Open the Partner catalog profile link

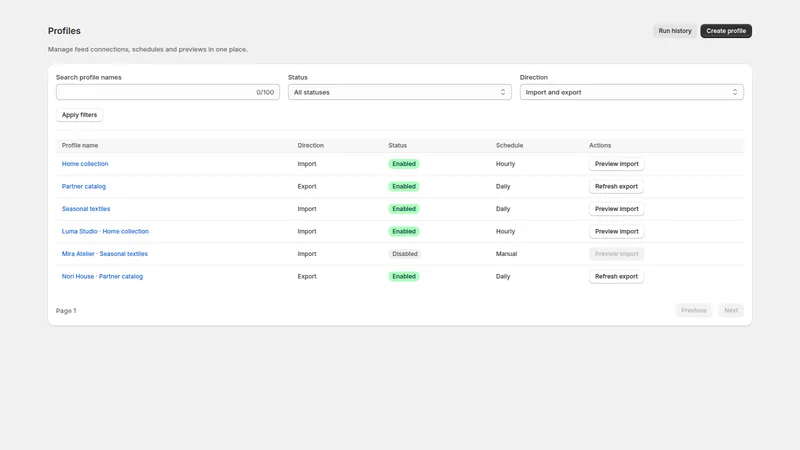[84, 186]
